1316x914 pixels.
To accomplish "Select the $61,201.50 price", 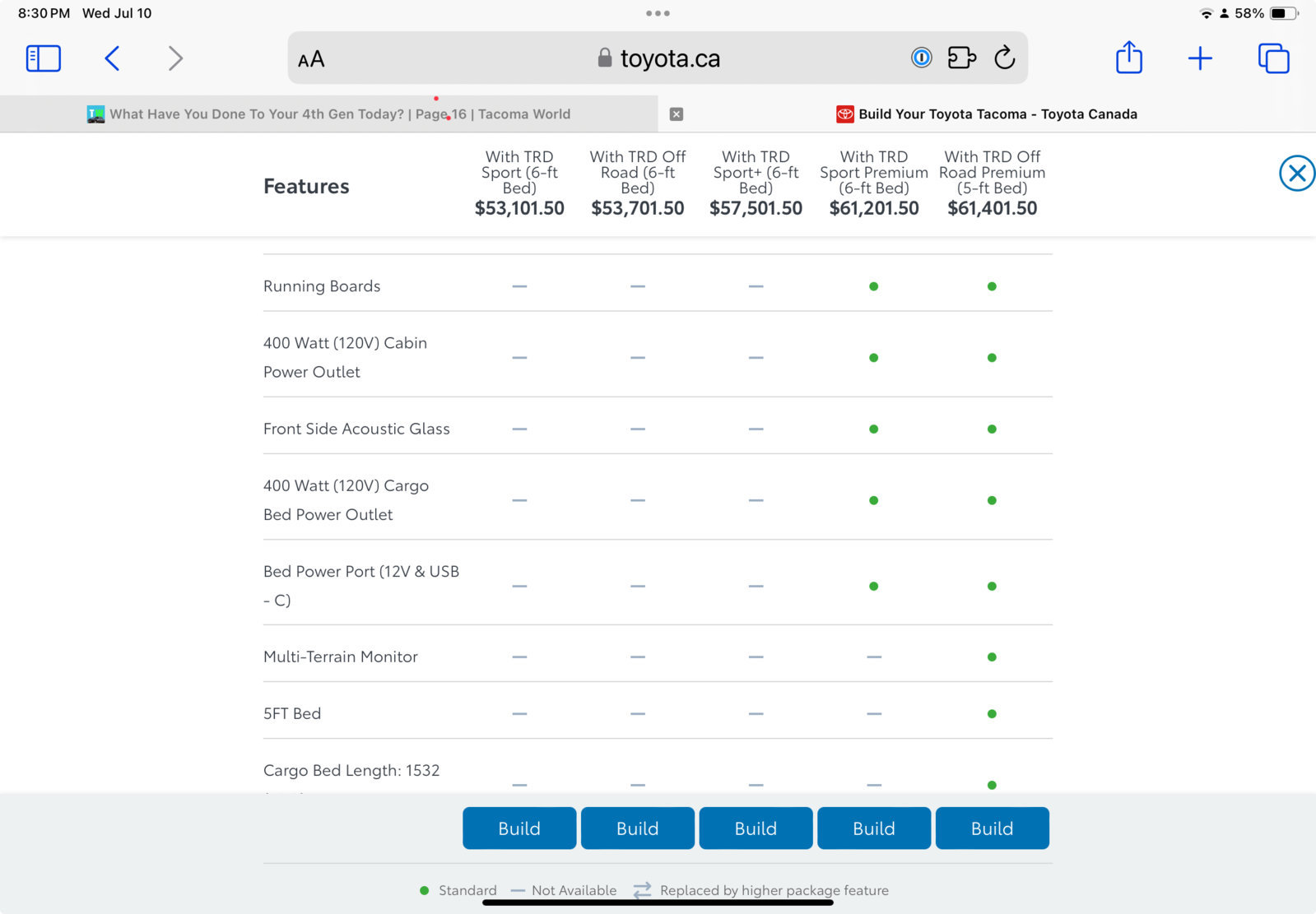I will (x=874, y=208).
